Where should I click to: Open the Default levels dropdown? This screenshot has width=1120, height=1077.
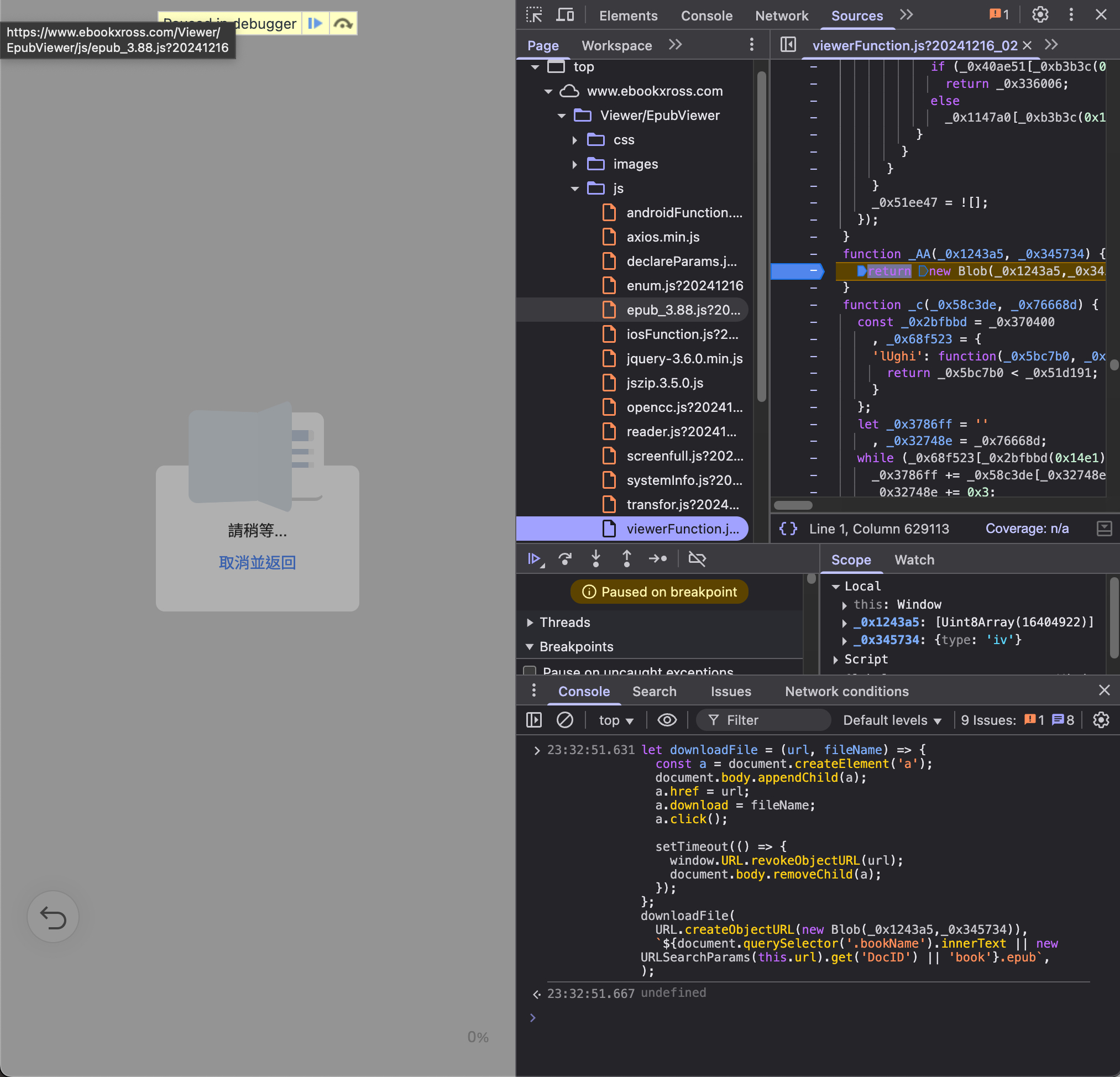tap(892, 720)
